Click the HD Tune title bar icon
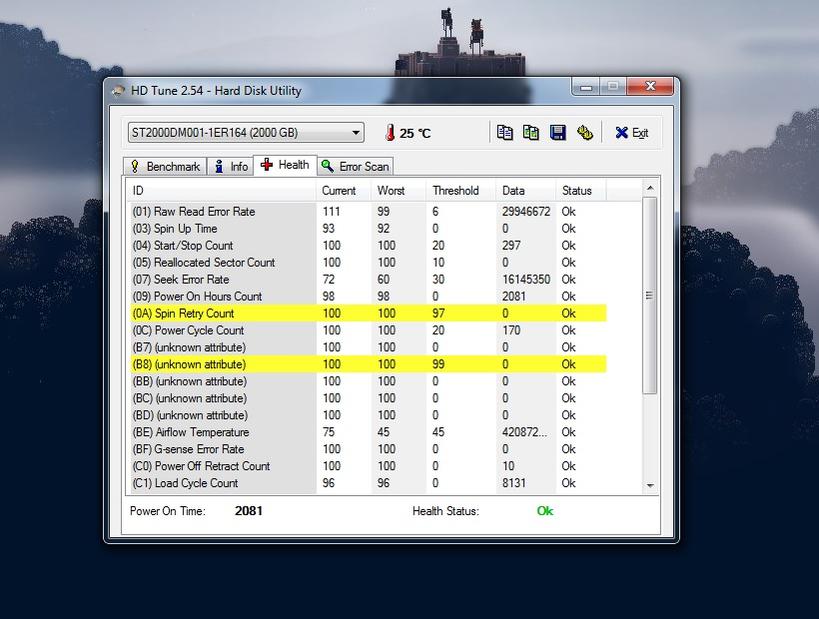The height and width of the screenshot is (619, 819). (119, 91)
